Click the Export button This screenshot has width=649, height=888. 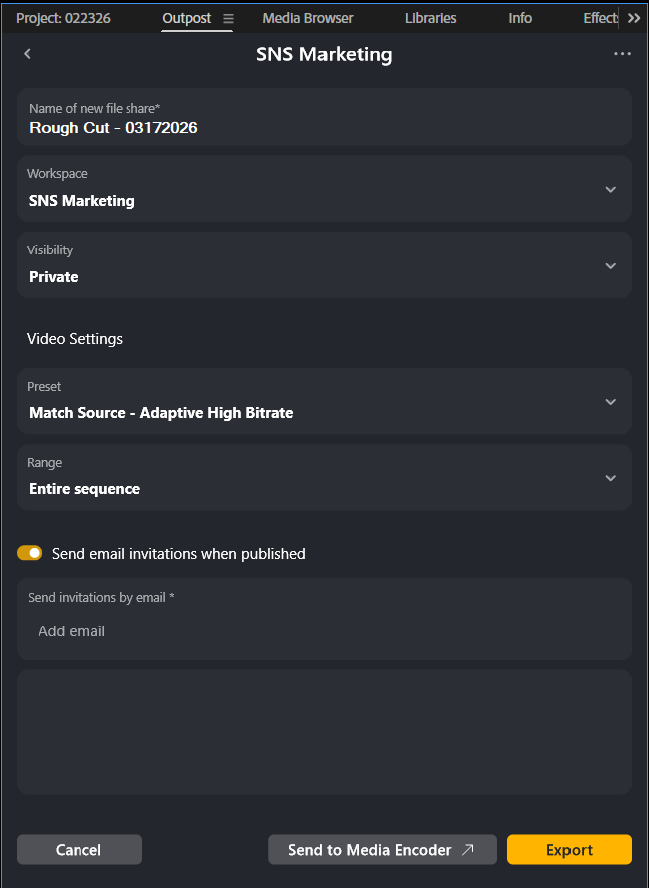(x=569, y=850)
